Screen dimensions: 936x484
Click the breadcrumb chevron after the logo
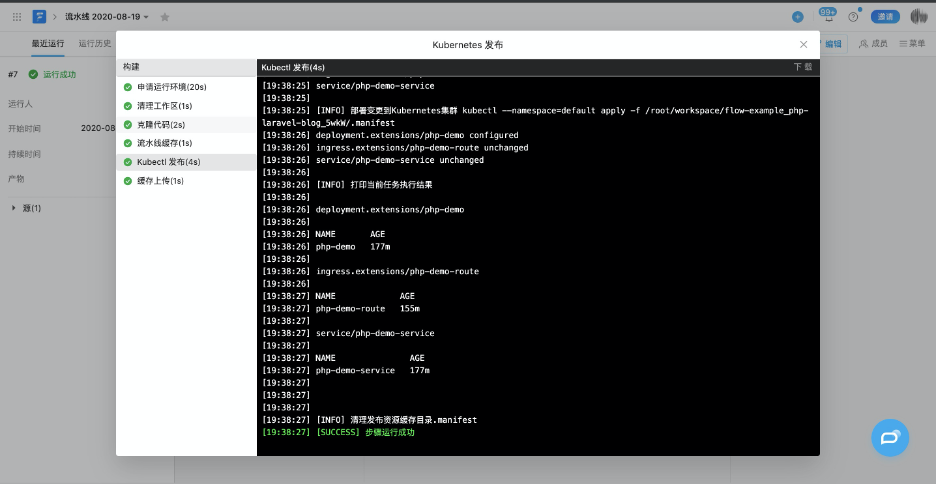(x=55, y=17)
